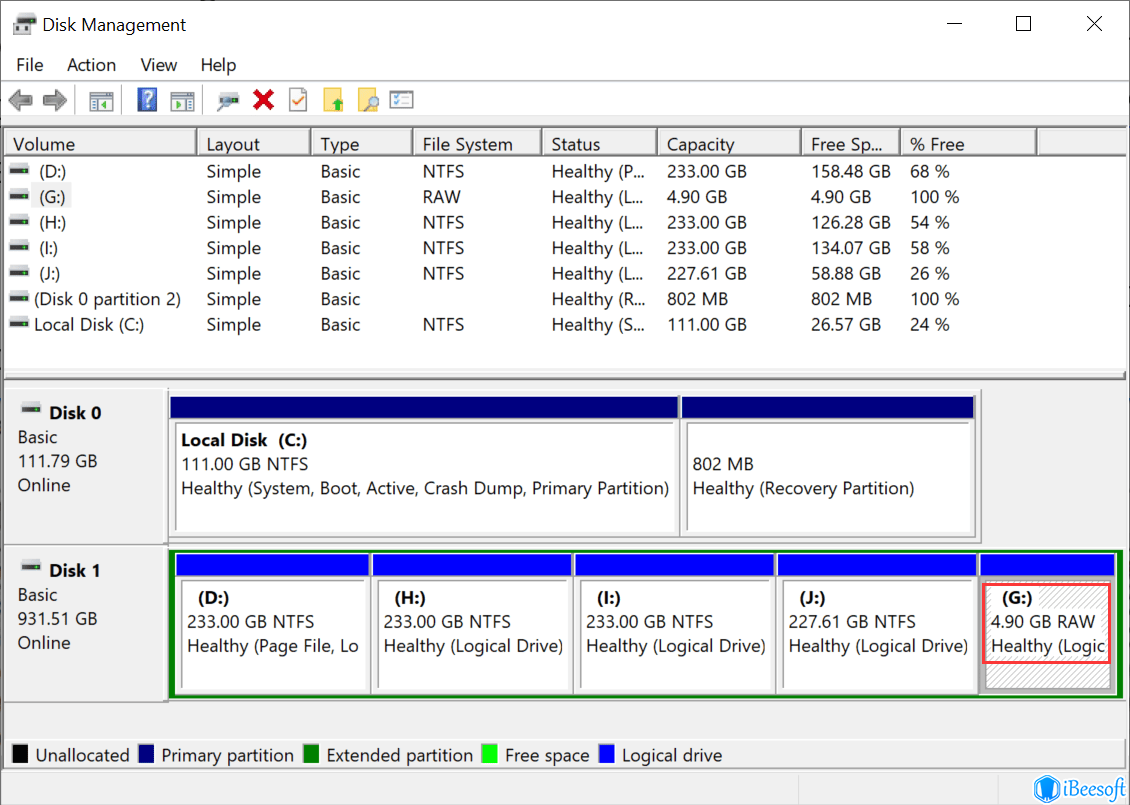Image resolution: width=1130 pixels, height=805 pixels.
Task: Sort by the Layout column header
Action: (254, 144)
